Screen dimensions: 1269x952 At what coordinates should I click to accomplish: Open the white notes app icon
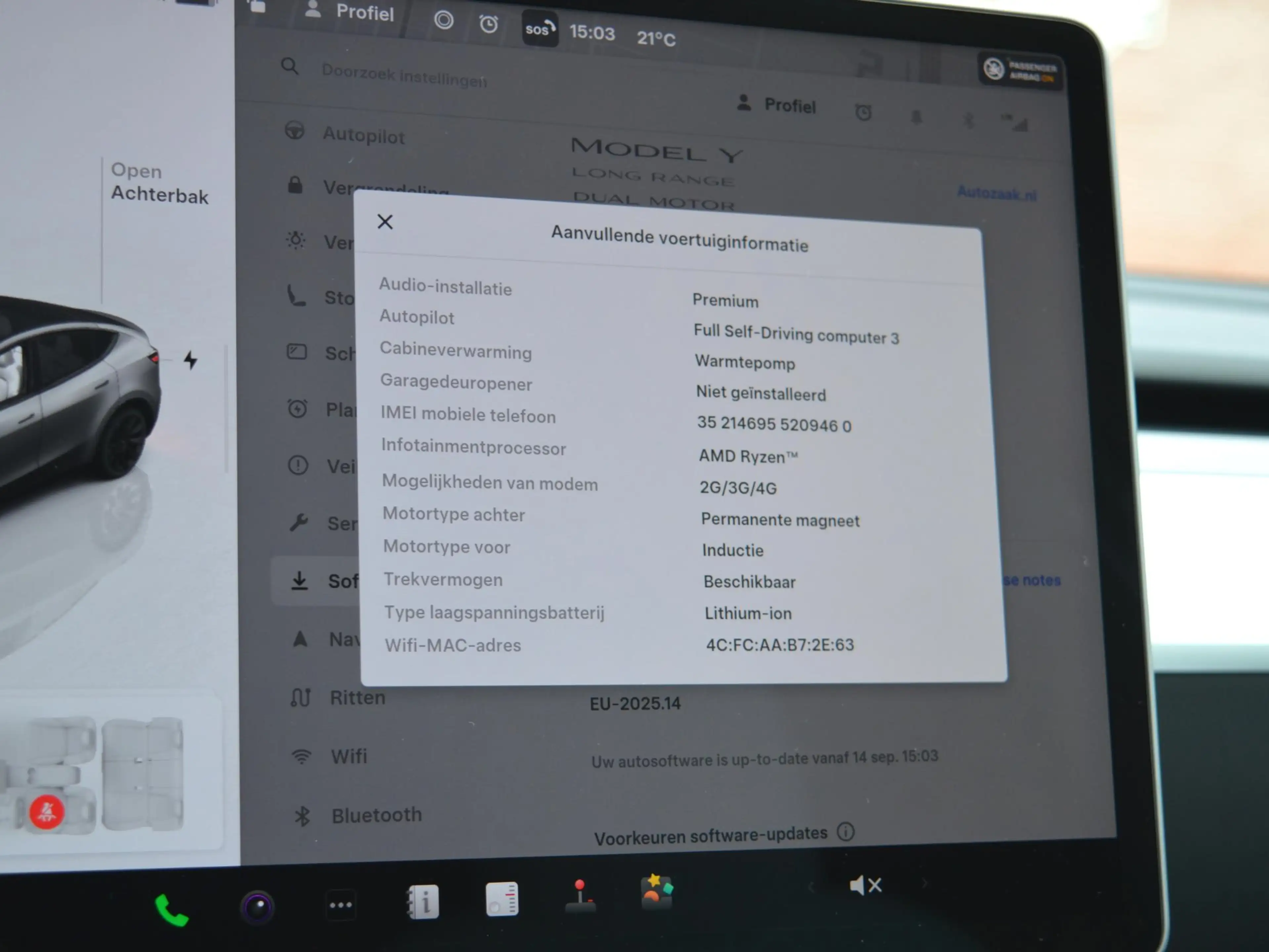coord(501,899)
